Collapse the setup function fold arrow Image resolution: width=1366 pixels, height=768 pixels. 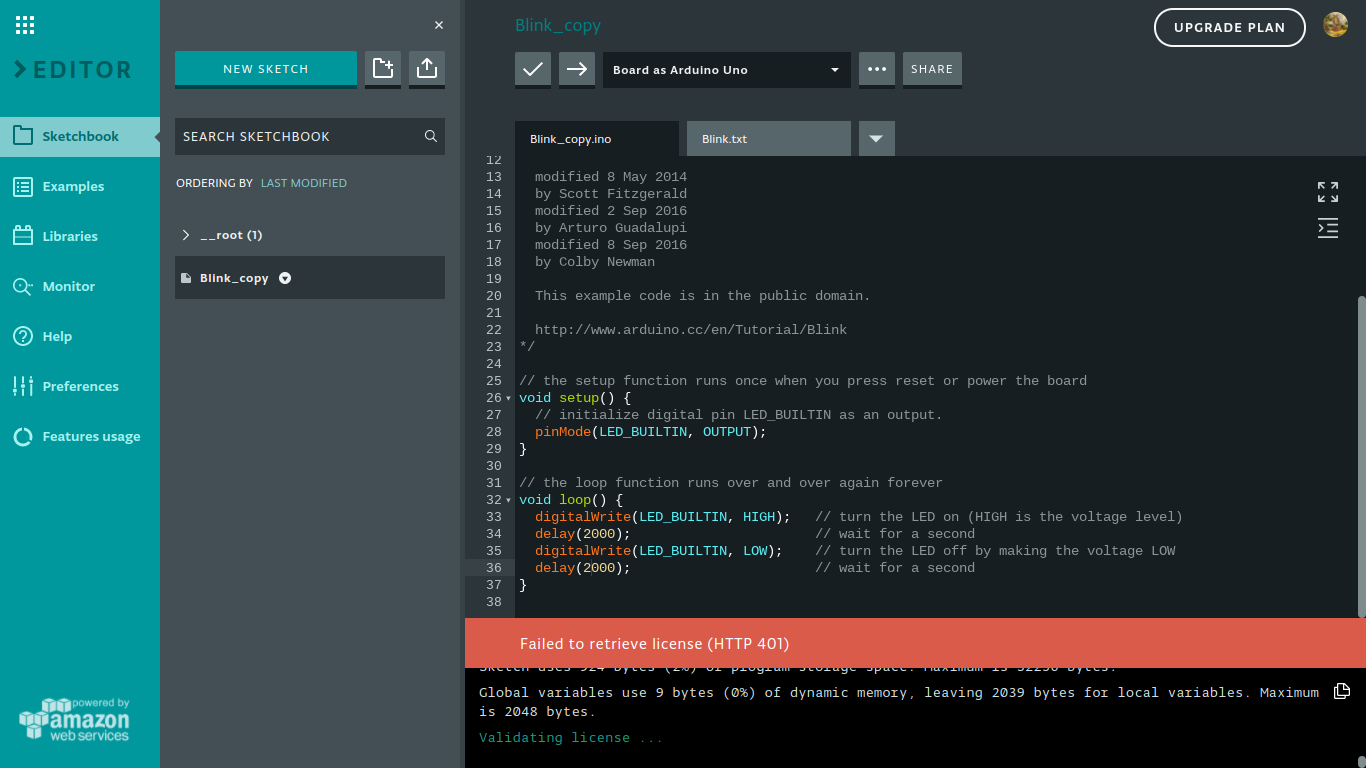coord(509,398)
